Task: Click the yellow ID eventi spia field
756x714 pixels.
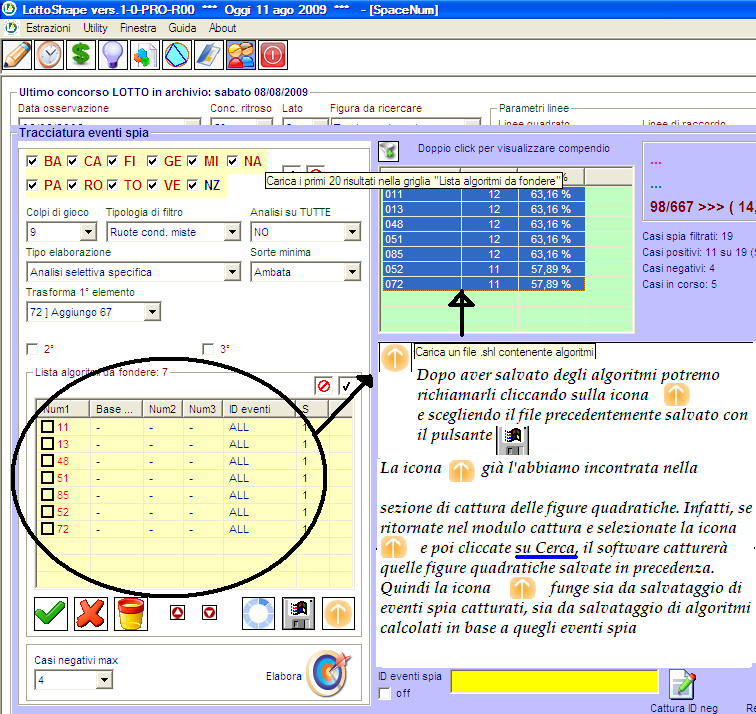Action: (x=554, y=681)
